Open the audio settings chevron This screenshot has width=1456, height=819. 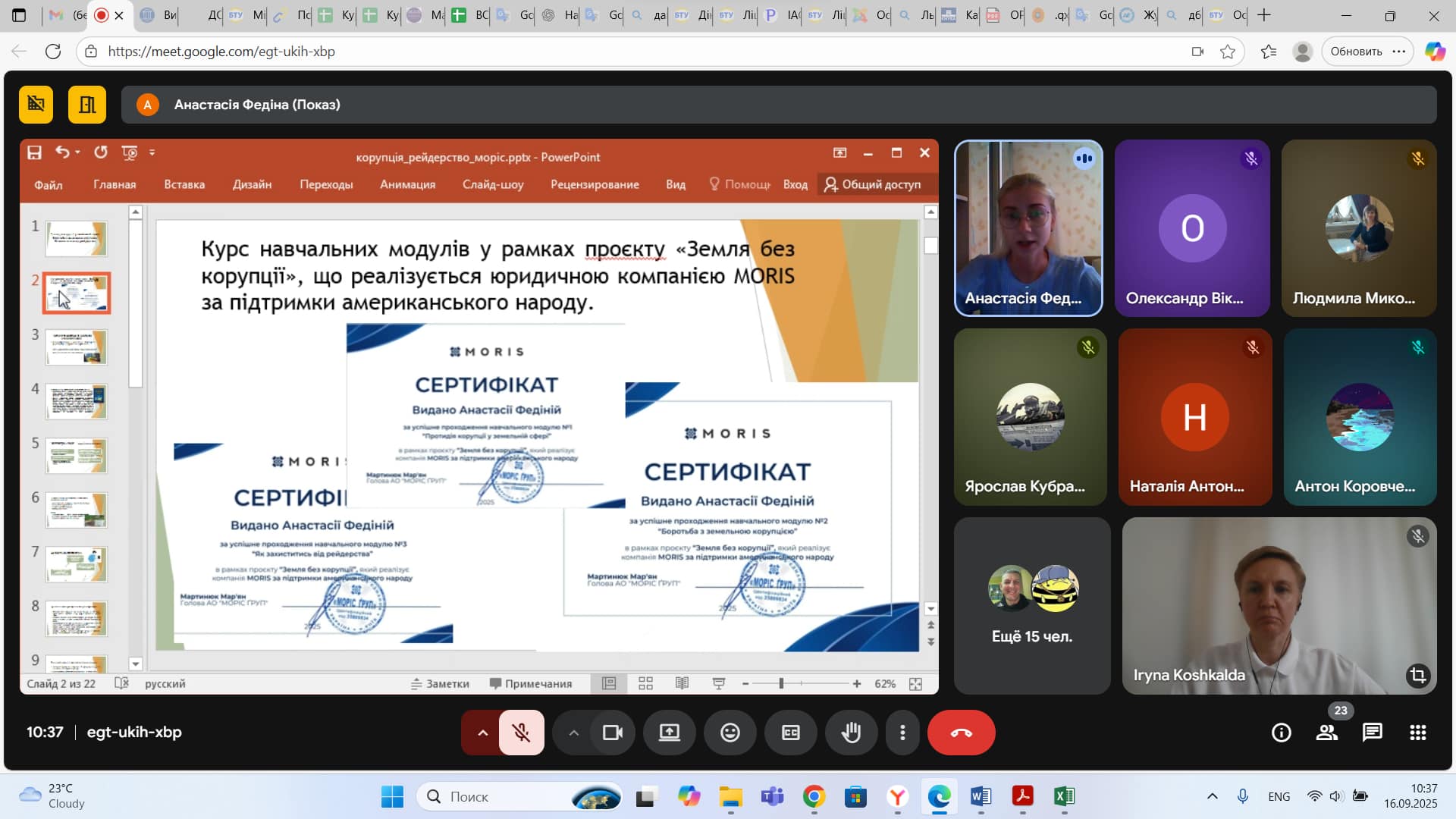(x=482, y=733)
